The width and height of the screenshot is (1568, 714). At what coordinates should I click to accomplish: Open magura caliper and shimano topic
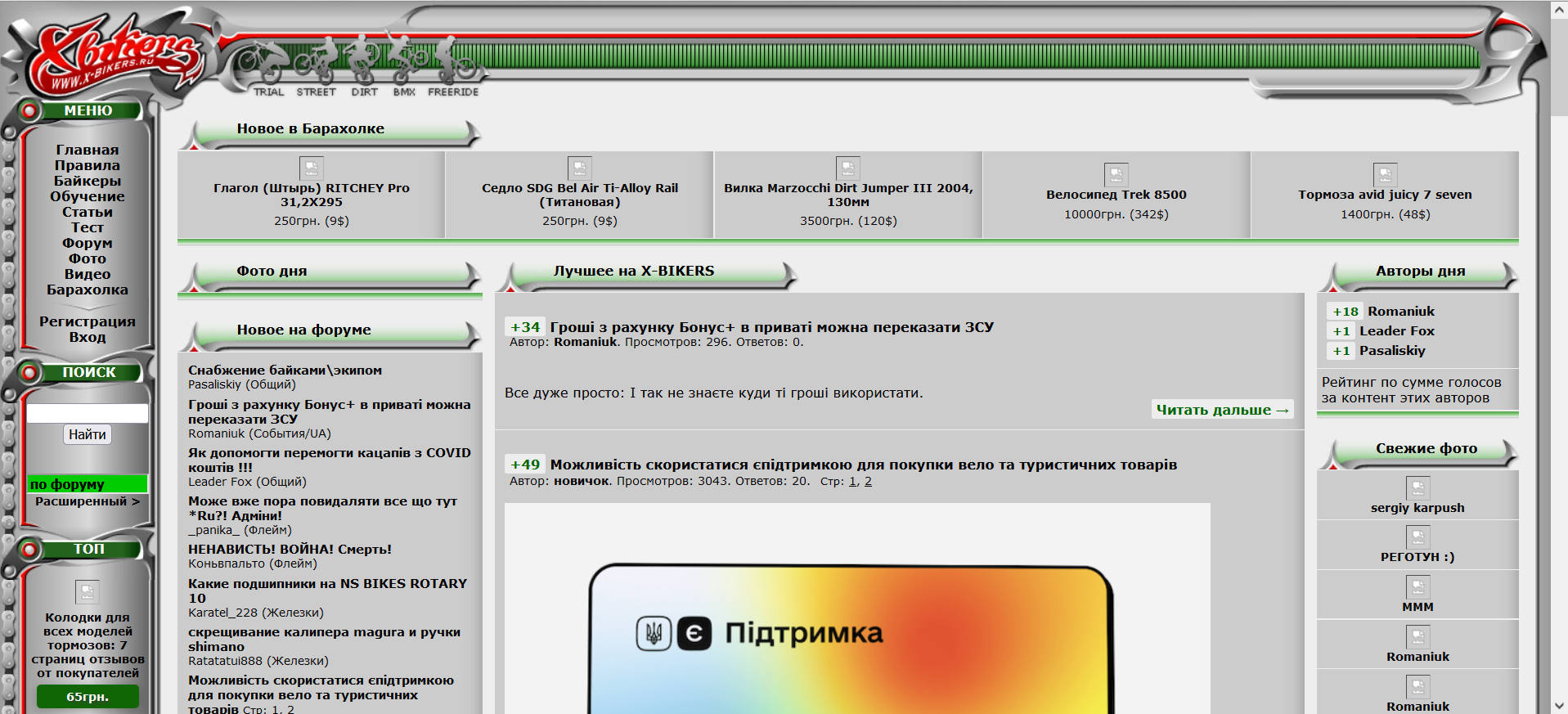click(324, 639)
